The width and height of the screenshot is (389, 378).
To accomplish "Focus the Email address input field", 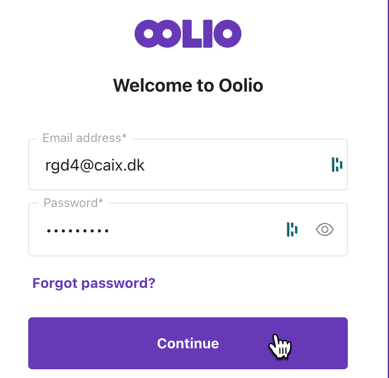I will click(x=188, y=165).
